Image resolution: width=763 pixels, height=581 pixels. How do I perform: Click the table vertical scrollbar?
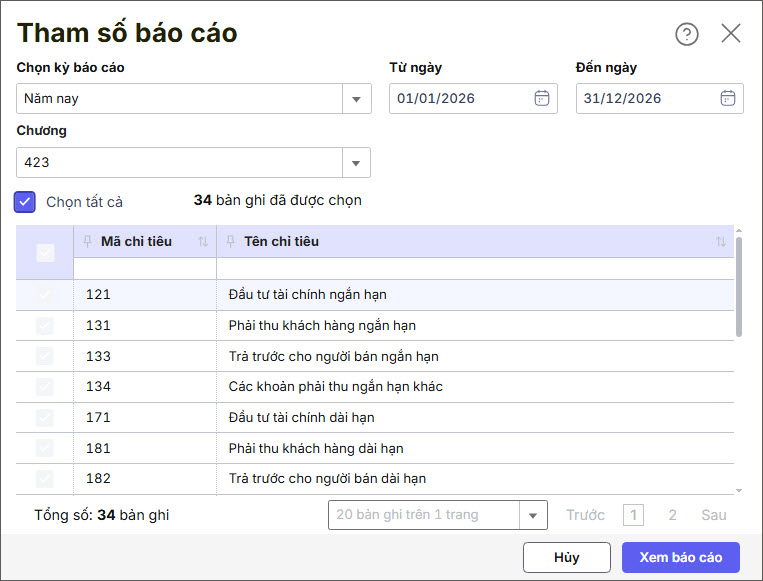[739, 285]
